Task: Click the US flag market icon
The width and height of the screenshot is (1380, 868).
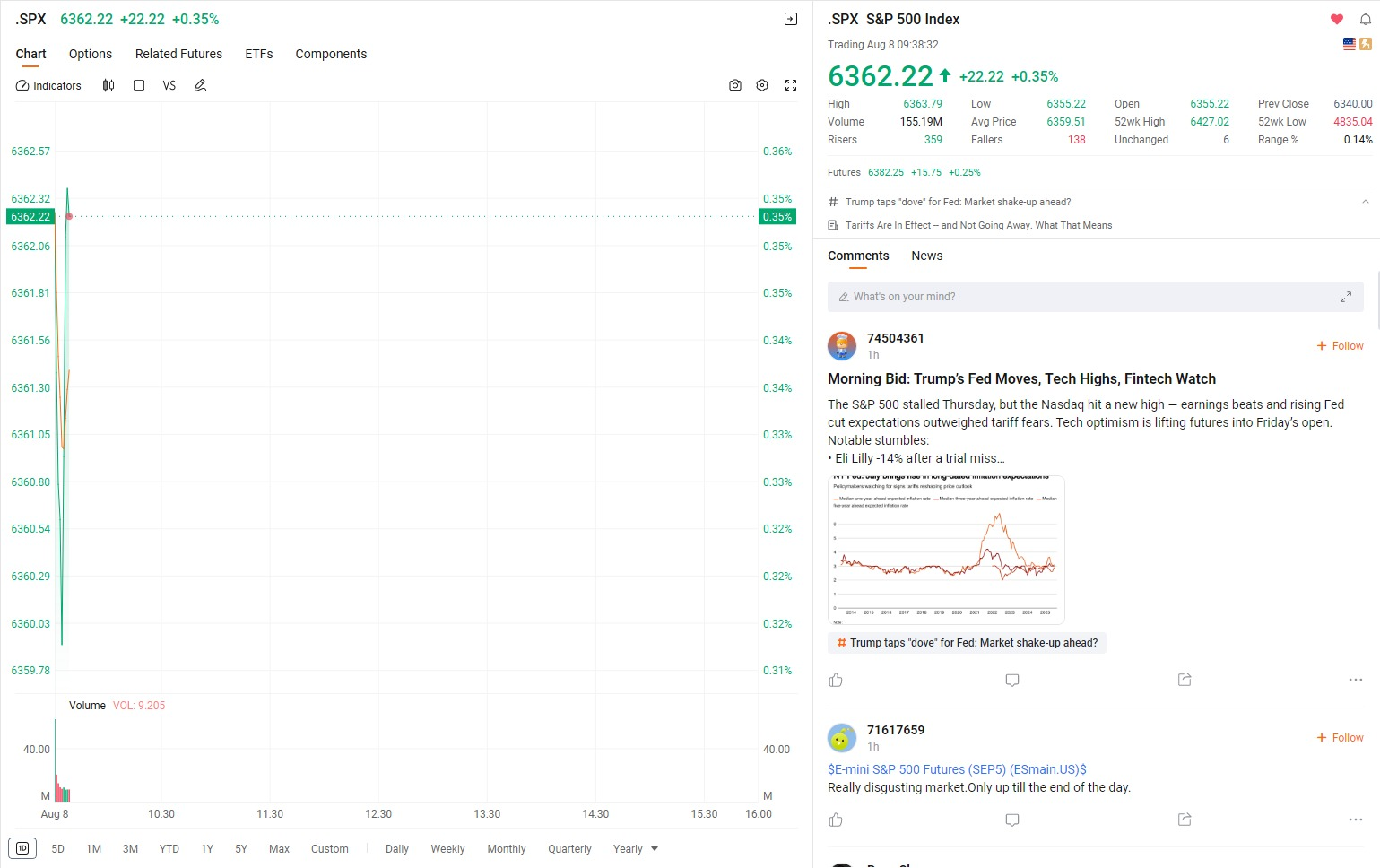Action: click(x=1350, y=44)
